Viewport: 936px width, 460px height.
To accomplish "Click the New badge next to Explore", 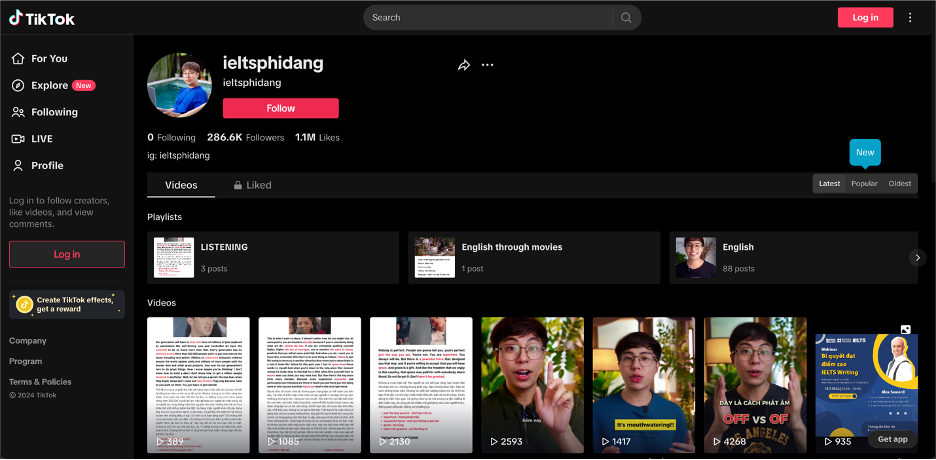I will click(84, 85).
